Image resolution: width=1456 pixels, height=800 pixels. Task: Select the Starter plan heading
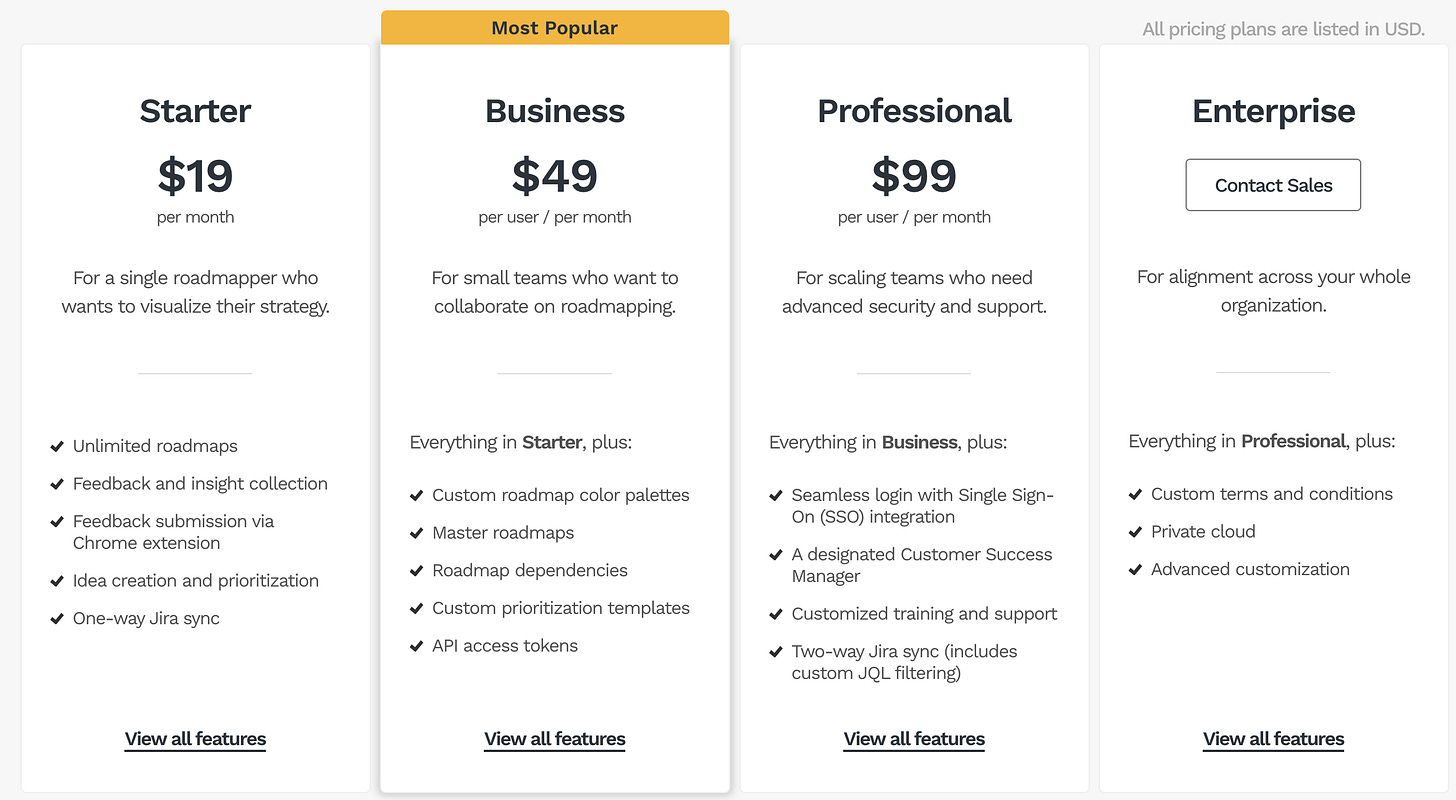point(195,111)
